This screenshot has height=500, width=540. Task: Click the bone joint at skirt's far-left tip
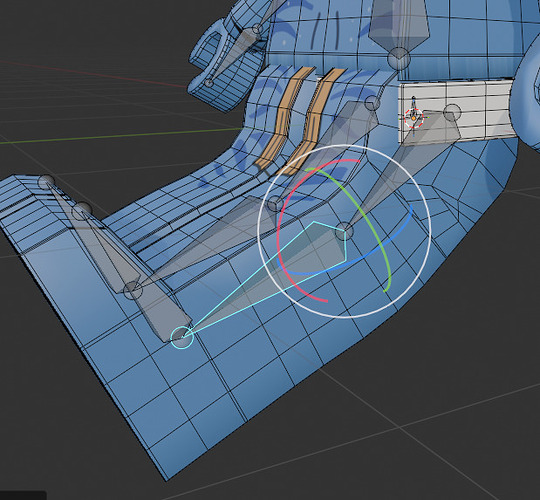(x=46, y=182)
